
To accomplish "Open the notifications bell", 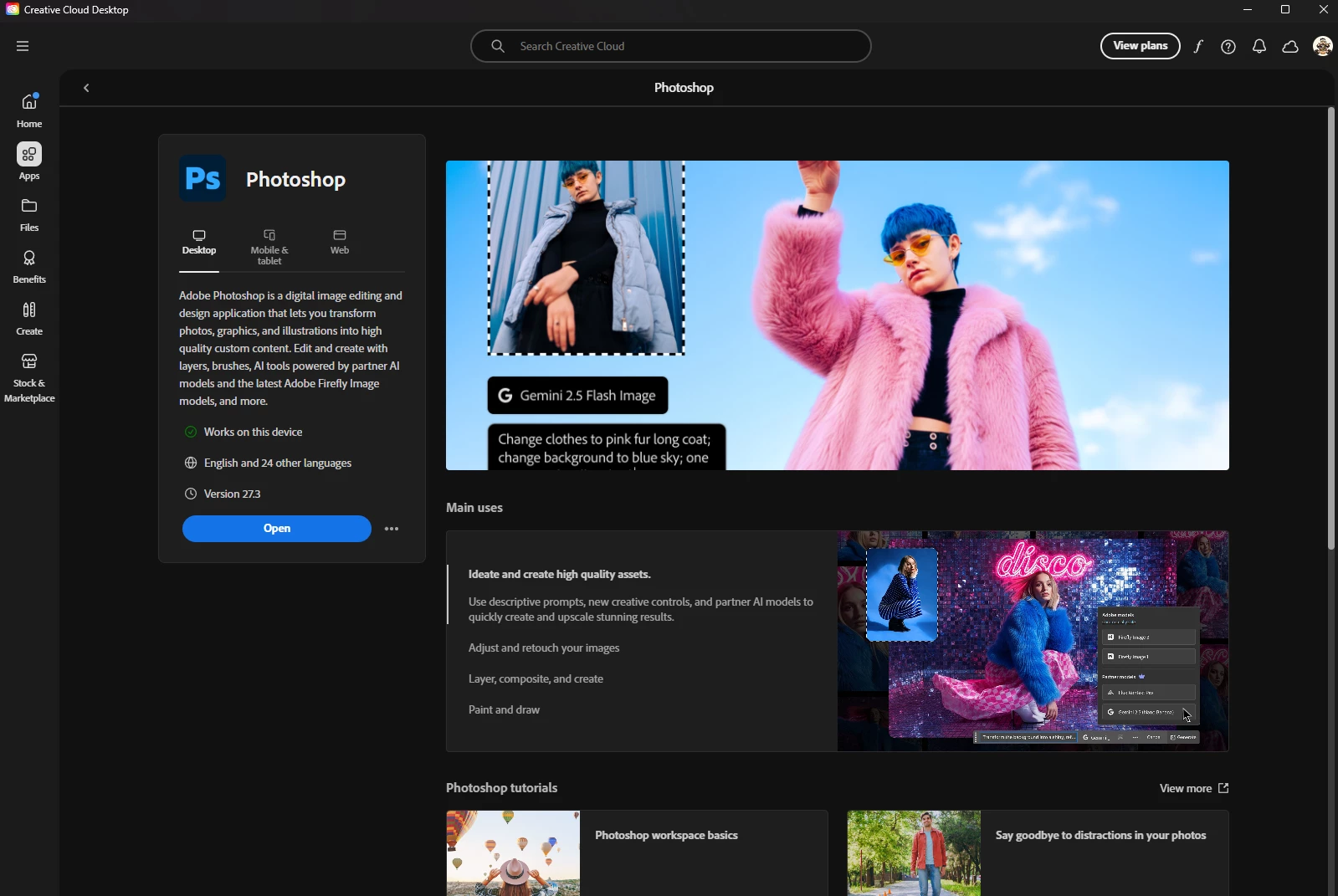I will pos(1259,46).
